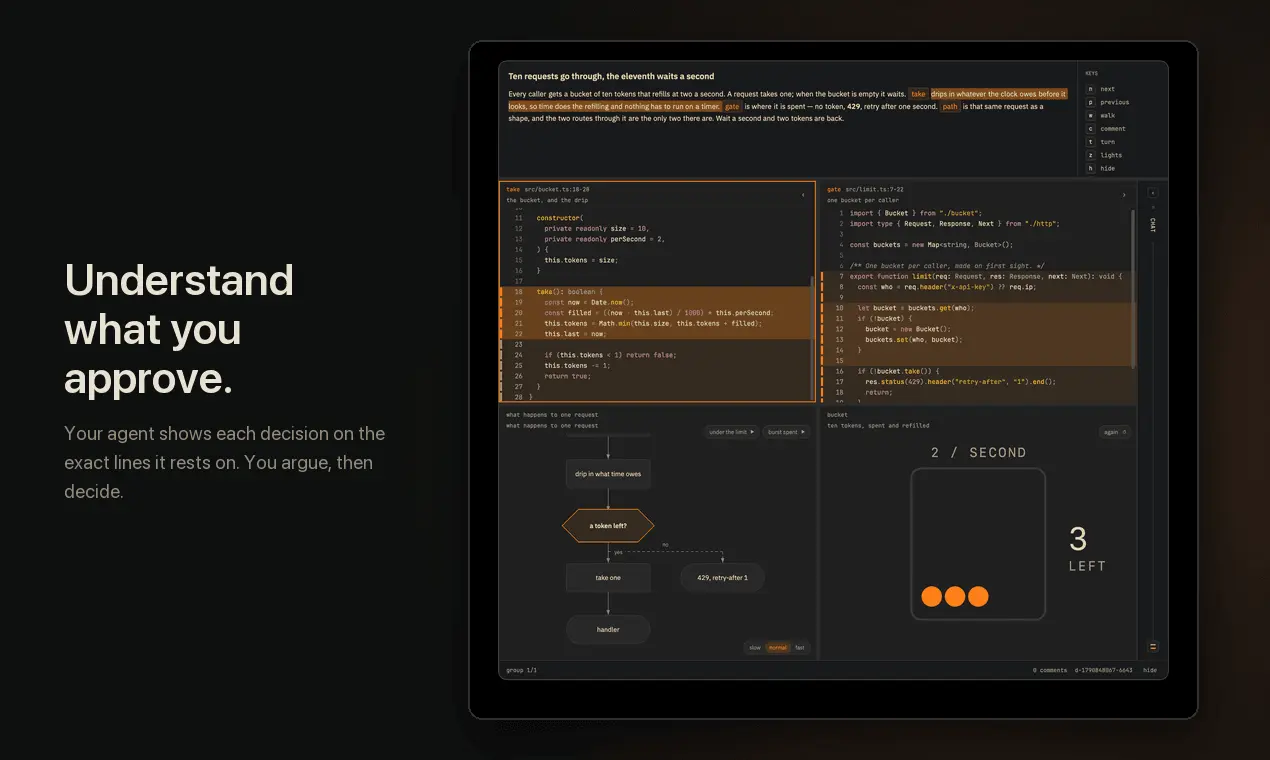Image resolution: width=1270 pixels, height=760 pixels.
Task: Click 'hide' in the bottom status bar
Action: pos(1150,670)
